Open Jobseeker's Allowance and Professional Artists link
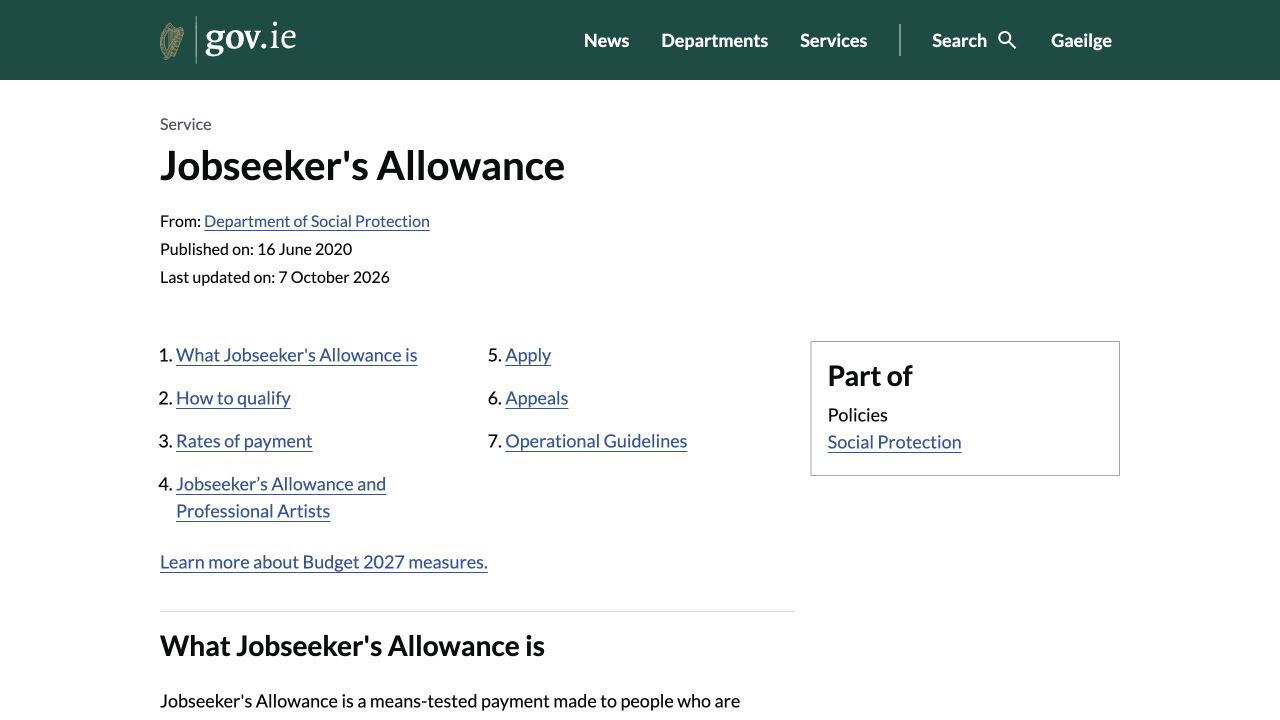The width and height of the screenshot is (1280, 720). tap(281, 497)
